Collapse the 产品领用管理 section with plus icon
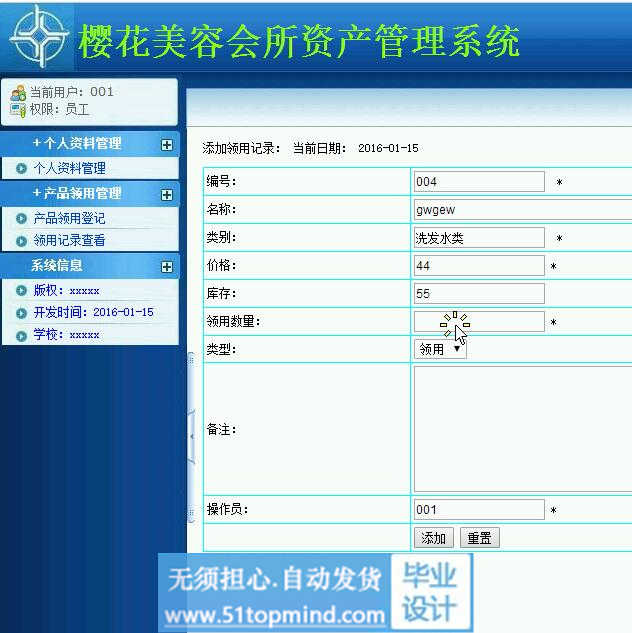The width and height of the screenshot is (632, 633). [x=167, y=195]
